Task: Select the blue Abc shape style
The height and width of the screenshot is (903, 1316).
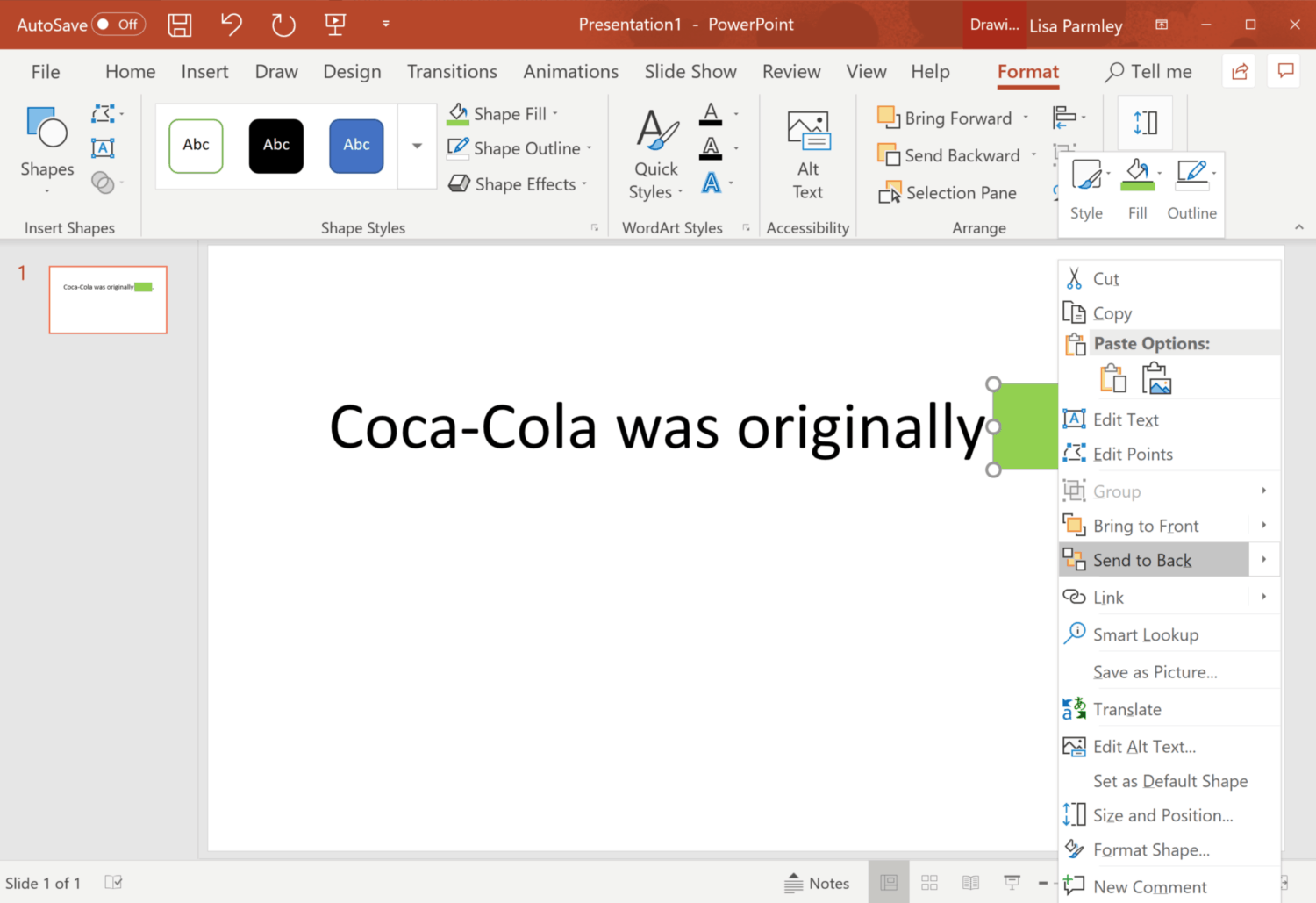Action: (x=356, y=146)
